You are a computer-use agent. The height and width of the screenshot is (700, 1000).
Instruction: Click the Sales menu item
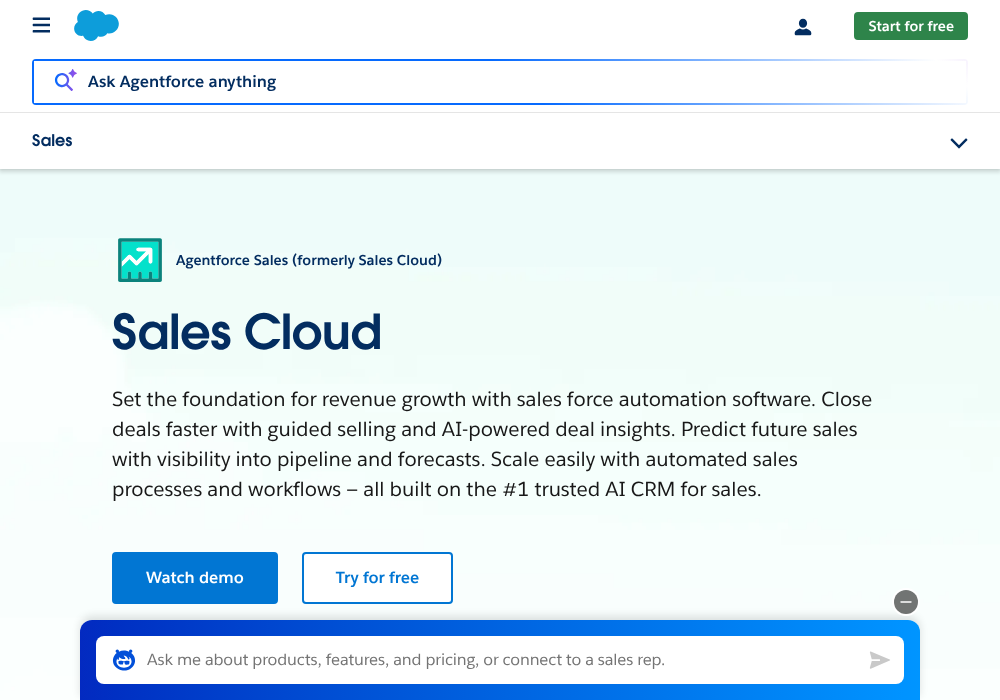52,140
